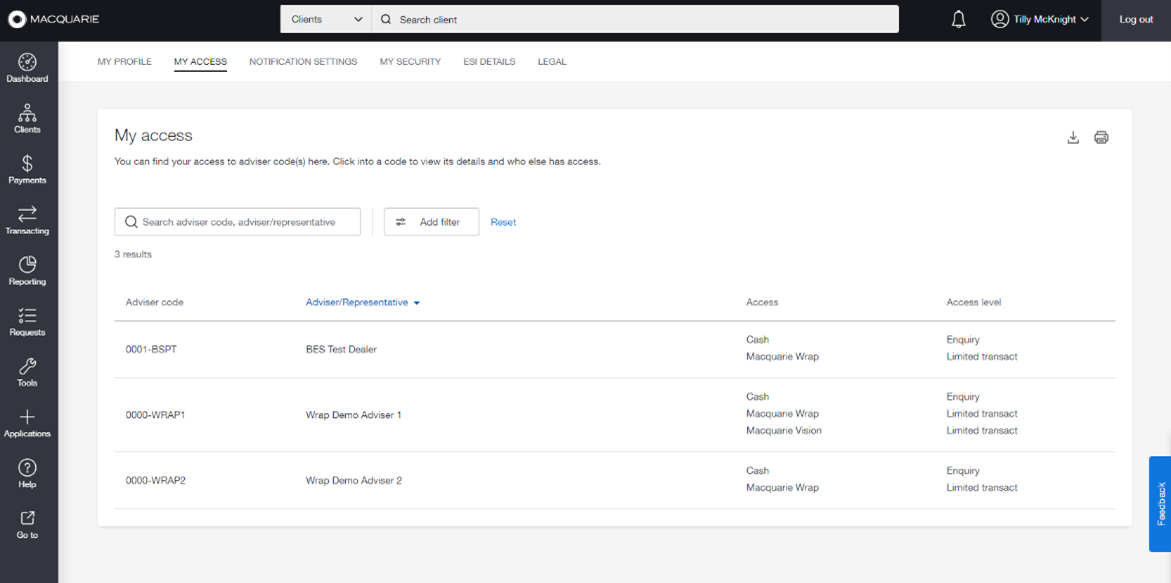Click the Add filter button
This screenshot has width=1171, height=583.
click(x=432, y=222)
